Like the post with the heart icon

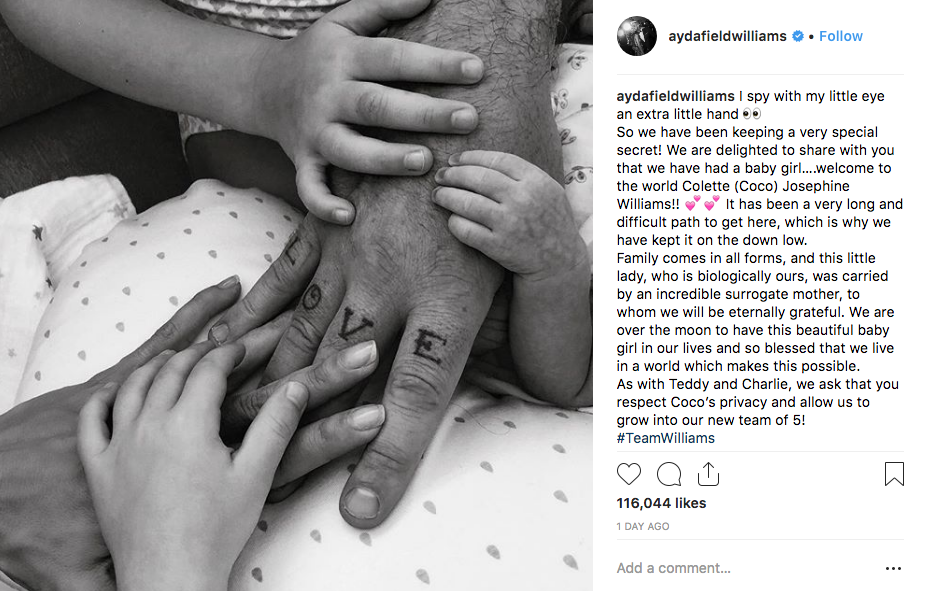[629, 474]
